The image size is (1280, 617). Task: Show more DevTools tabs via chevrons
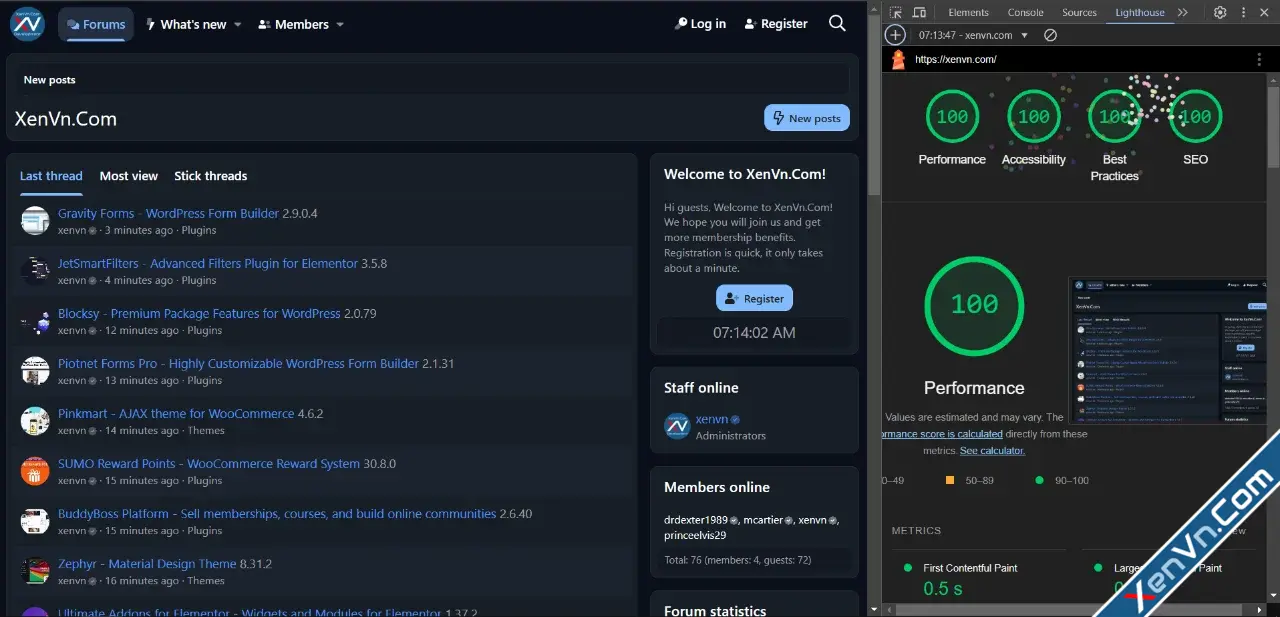pyautogui.click(x=1183, y=12)
